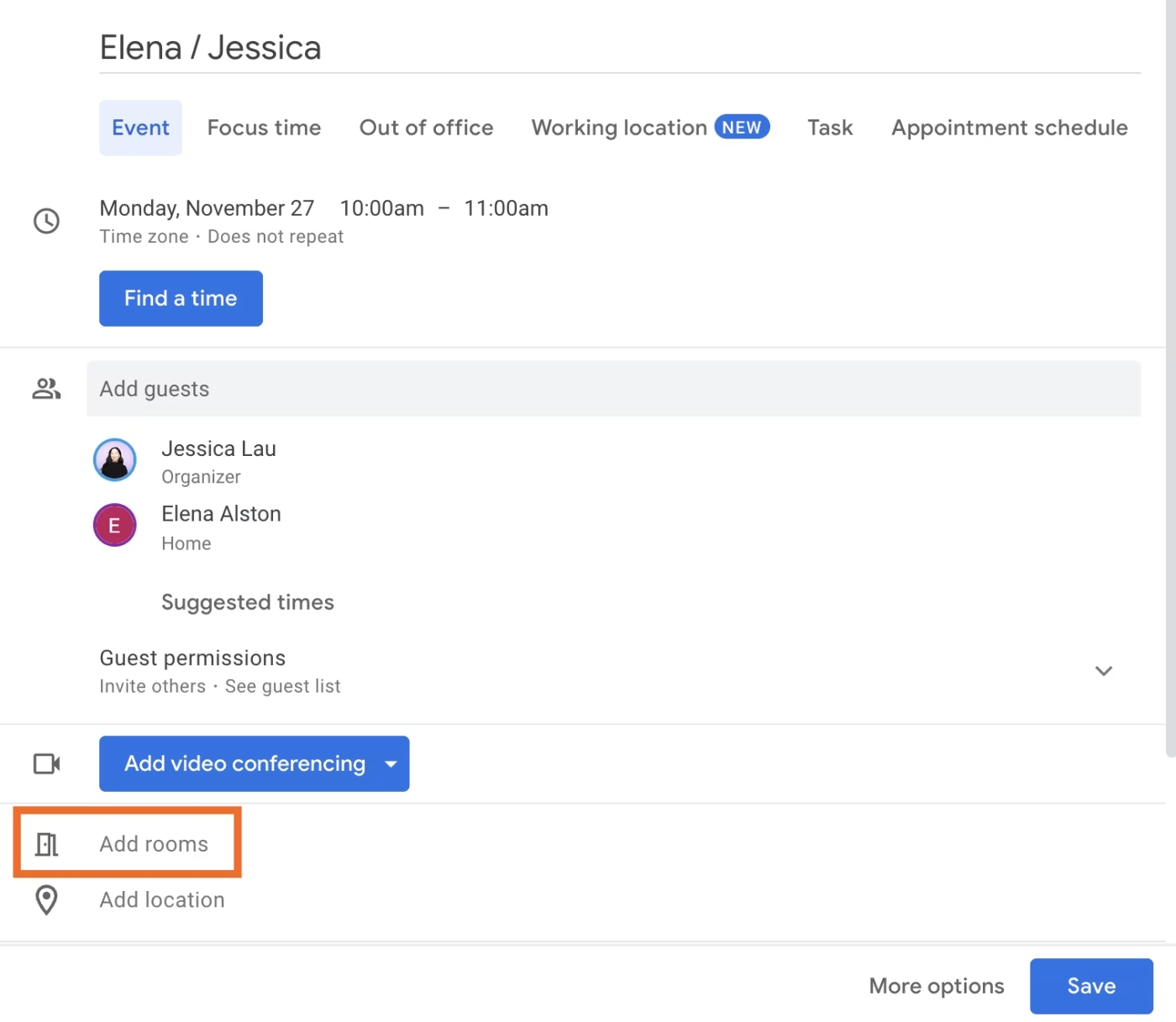Click Elena Alston's avatar circle
1176x1022 pixels.
click(x=115, y=526)
